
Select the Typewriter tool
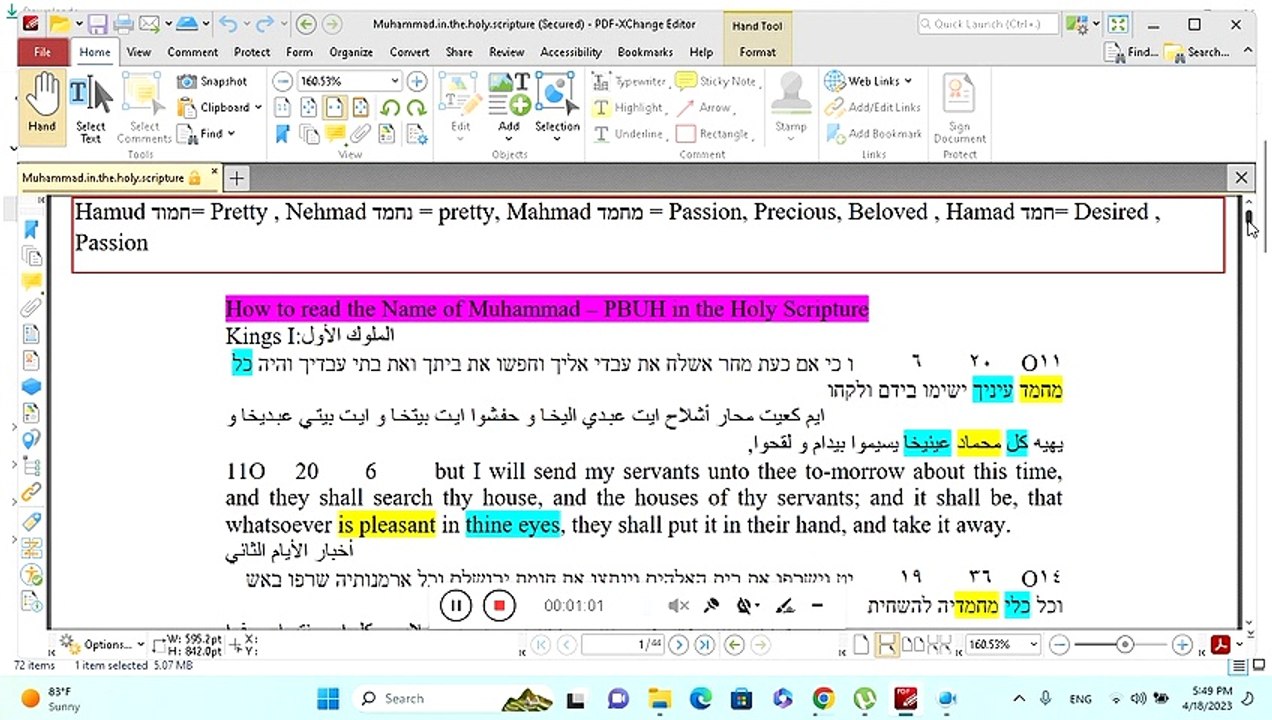tap(630, 82)
